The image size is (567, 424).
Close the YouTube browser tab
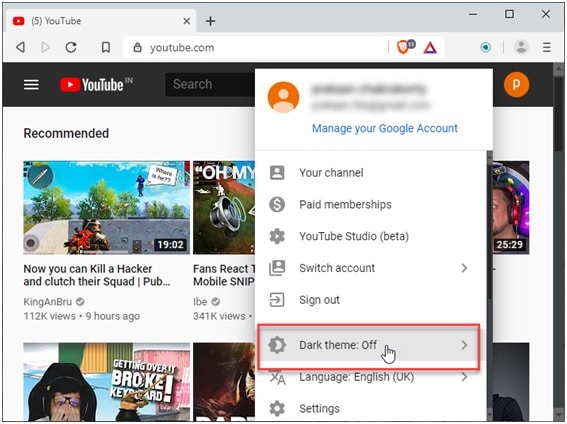click(187, 21)
